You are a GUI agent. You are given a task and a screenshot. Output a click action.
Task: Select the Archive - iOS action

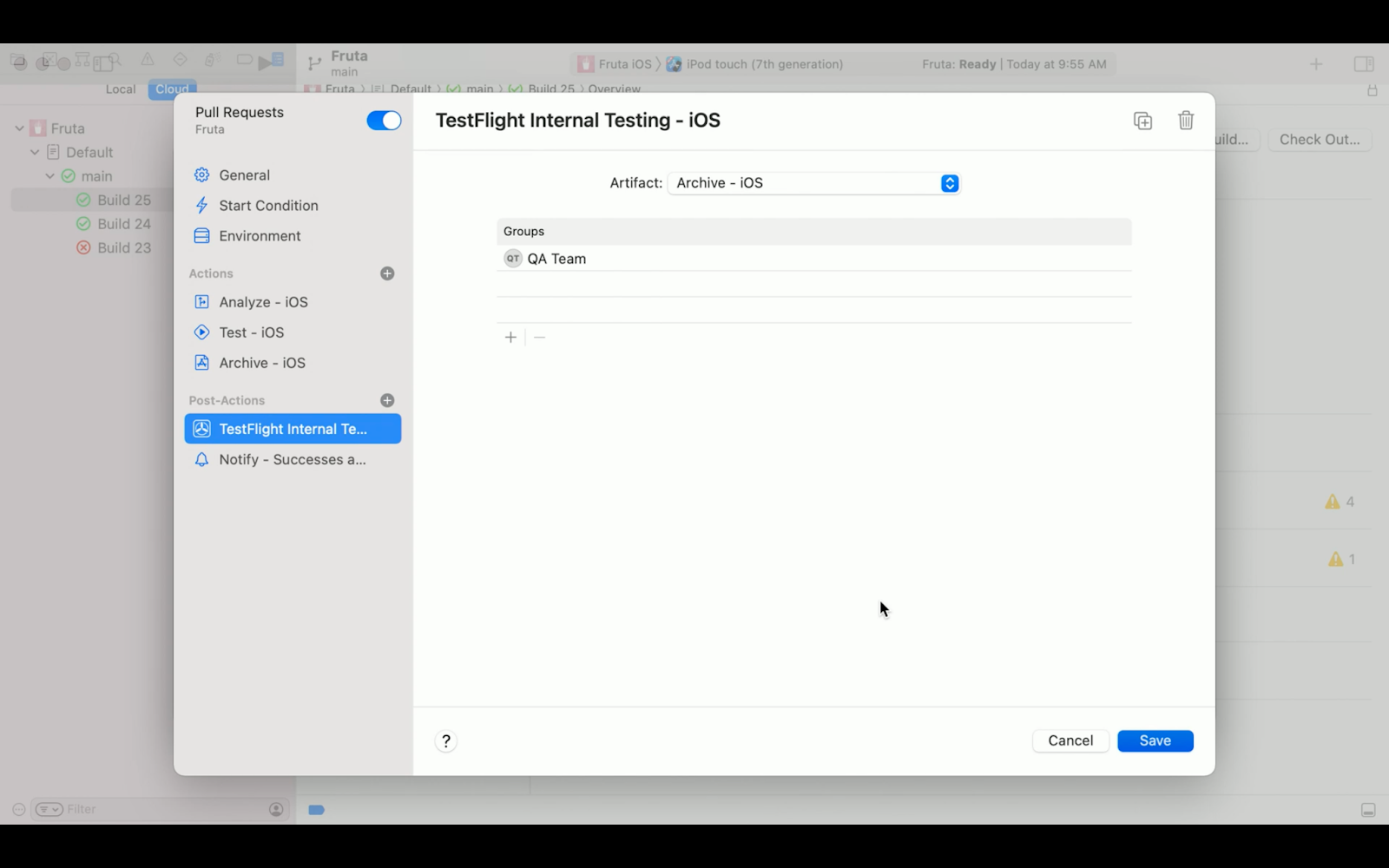click(293, 363)
